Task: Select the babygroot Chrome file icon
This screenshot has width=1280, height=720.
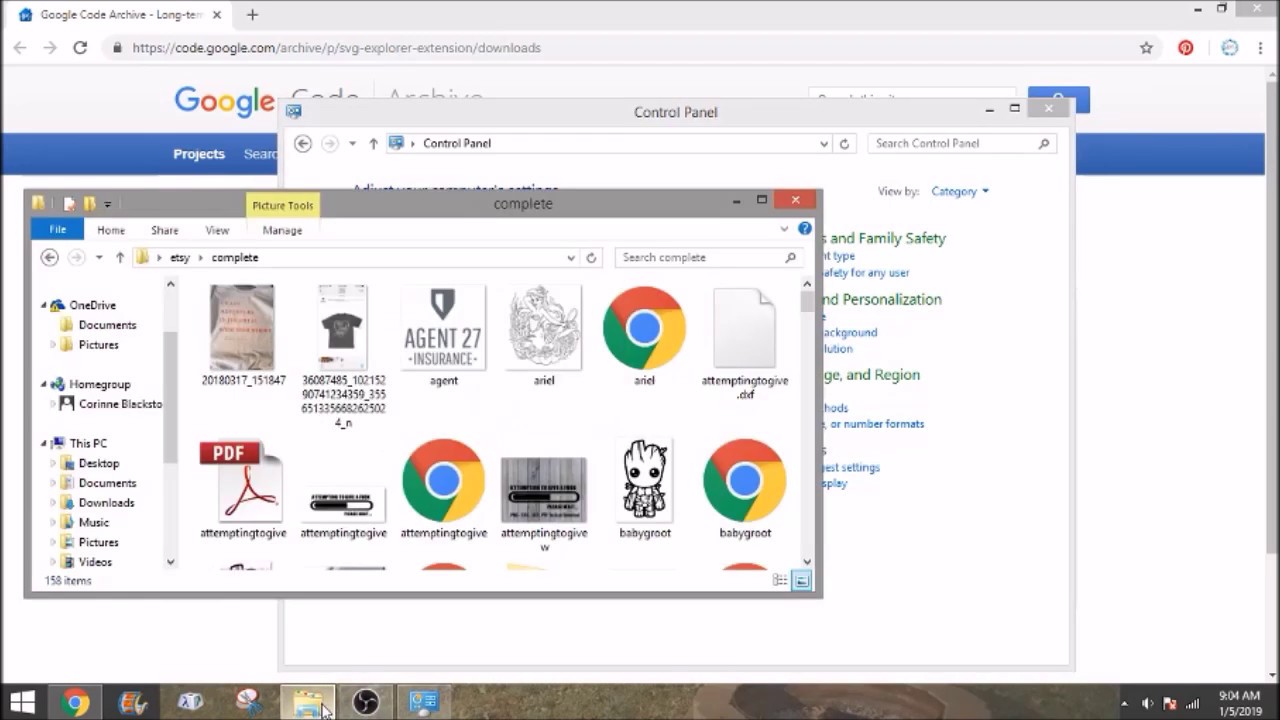Action: tap(744, 489)
